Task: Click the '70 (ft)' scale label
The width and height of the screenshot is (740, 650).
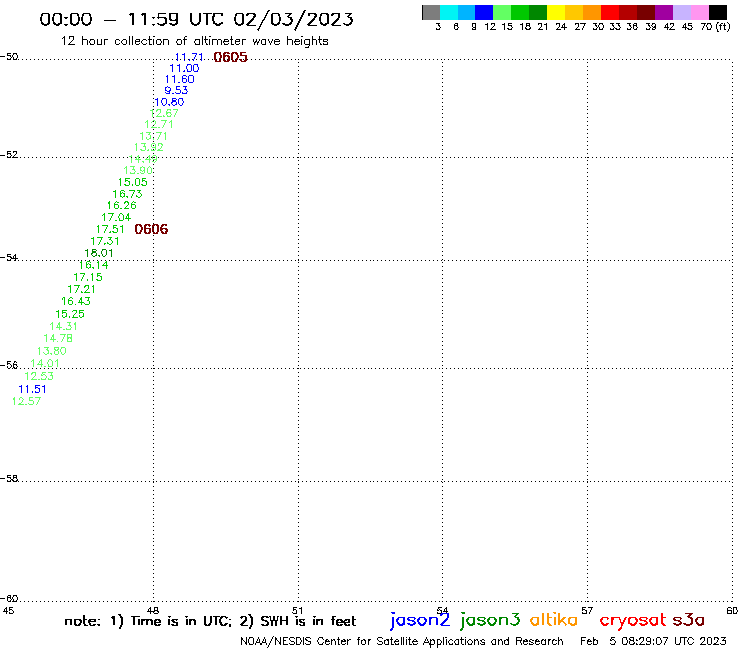Action: point(715,27)
